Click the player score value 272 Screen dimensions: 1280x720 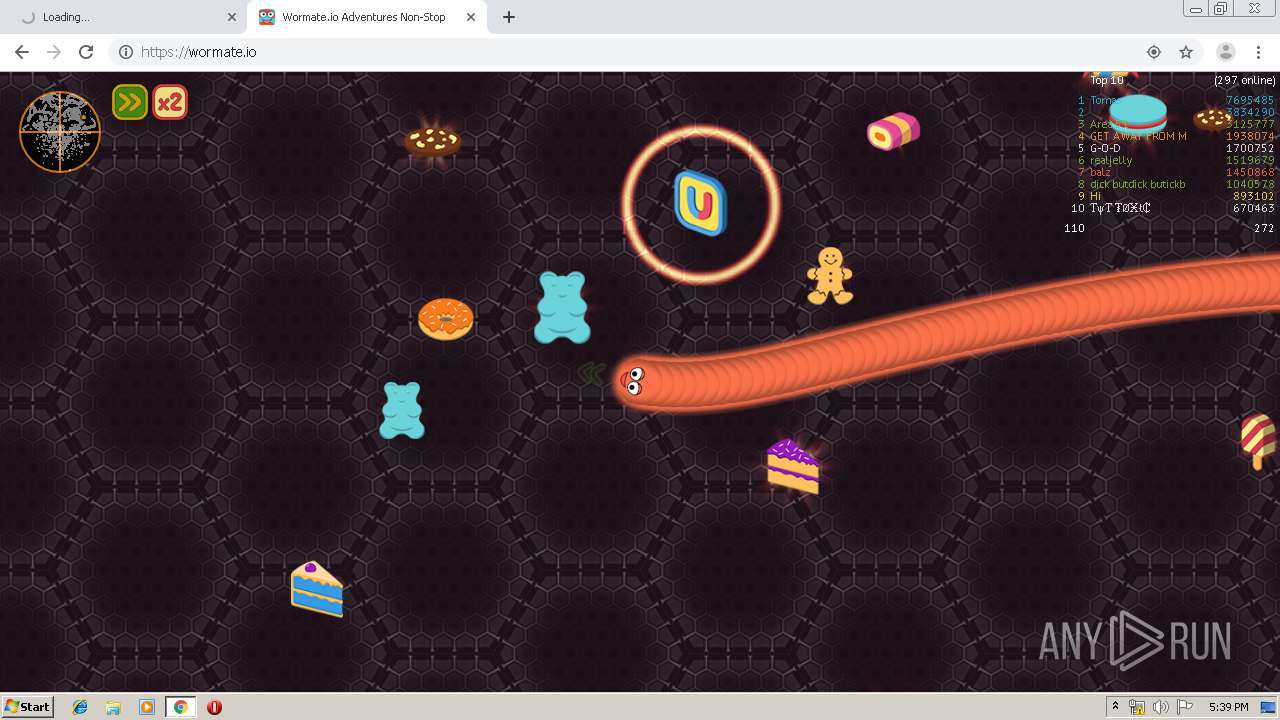(1264, 228)
